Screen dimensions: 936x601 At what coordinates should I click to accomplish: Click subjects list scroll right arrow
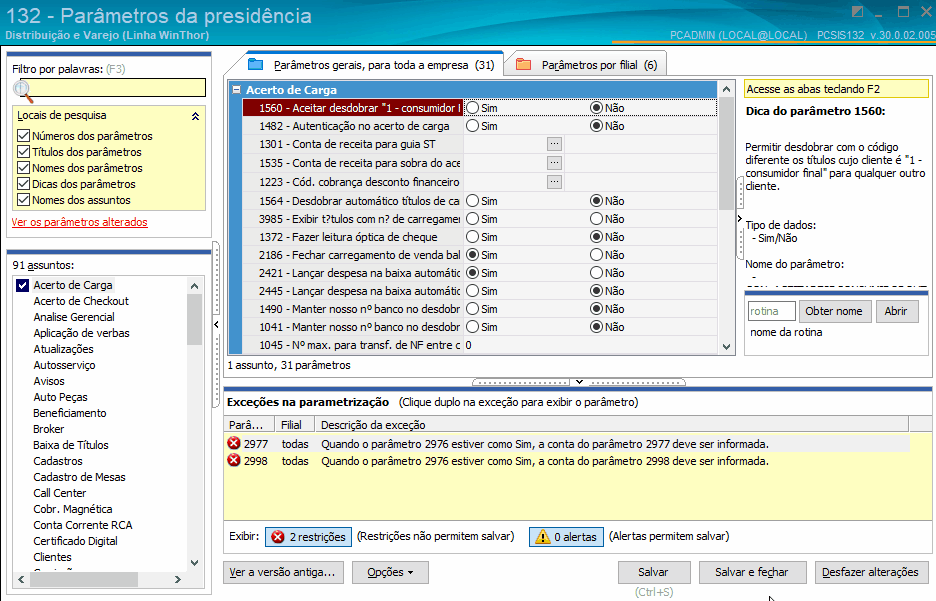click(x=177, y=579)
